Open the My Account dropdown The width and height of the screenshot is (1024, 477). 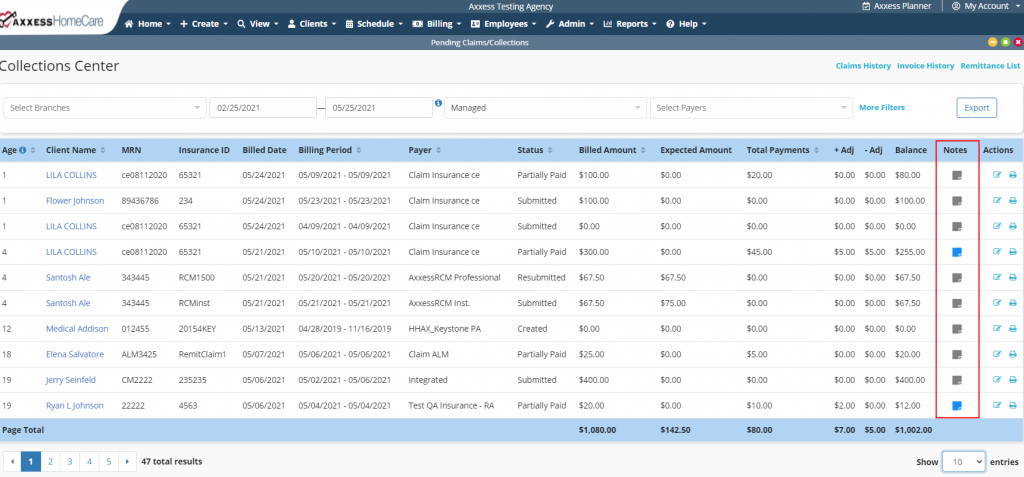[x=985, y=6]
